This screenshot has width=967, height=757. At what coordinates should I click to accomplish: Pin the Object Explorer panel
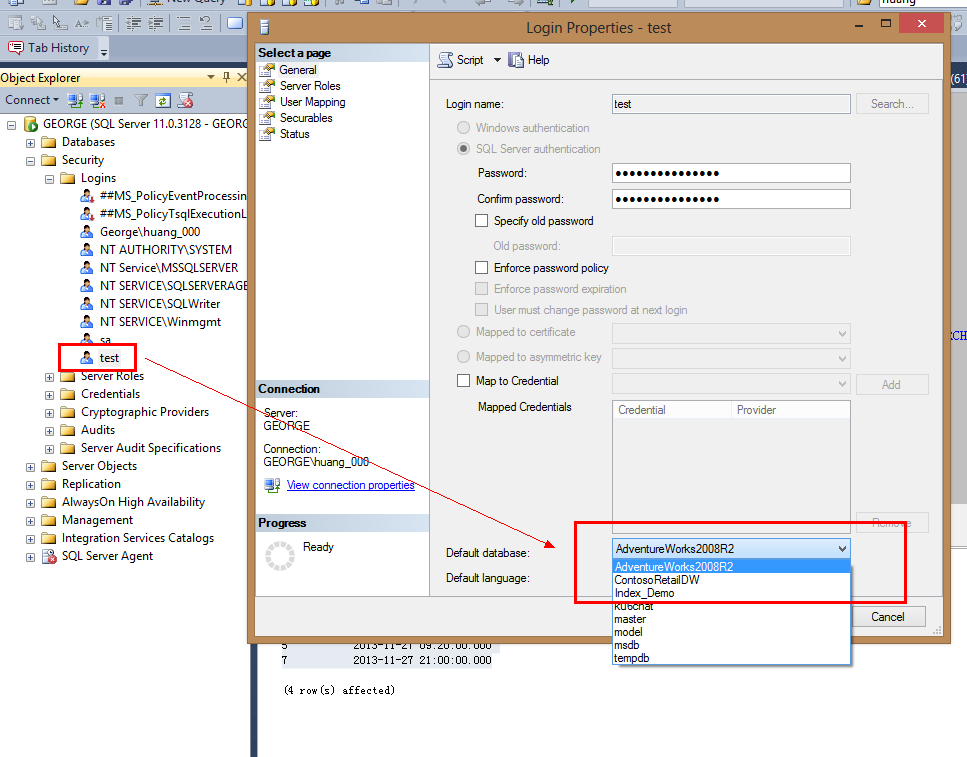click(227, 78)
